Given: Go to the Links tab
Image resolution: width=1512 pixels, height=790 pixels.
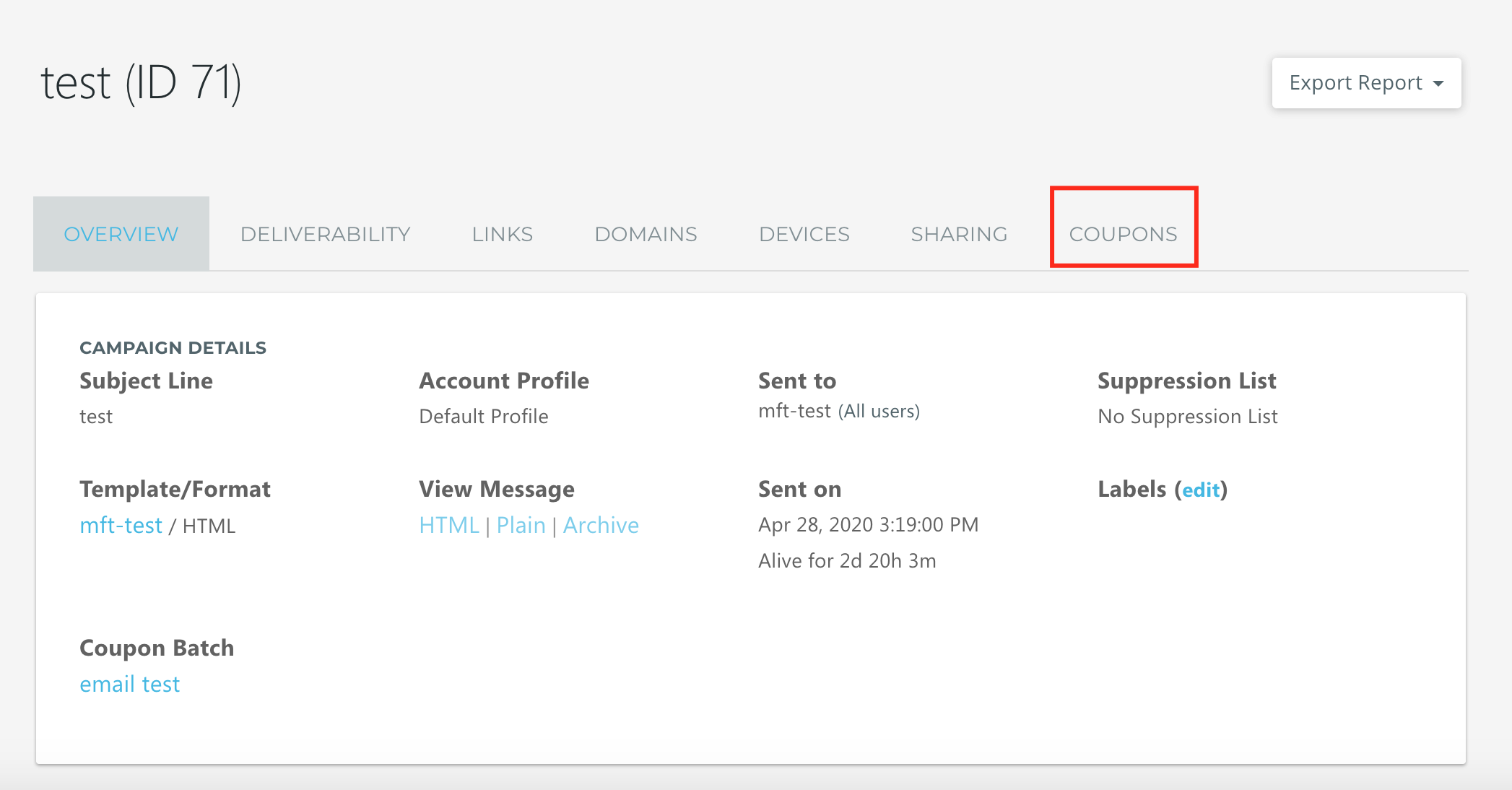Looking at the screenshot, I should tap(502, 234).
